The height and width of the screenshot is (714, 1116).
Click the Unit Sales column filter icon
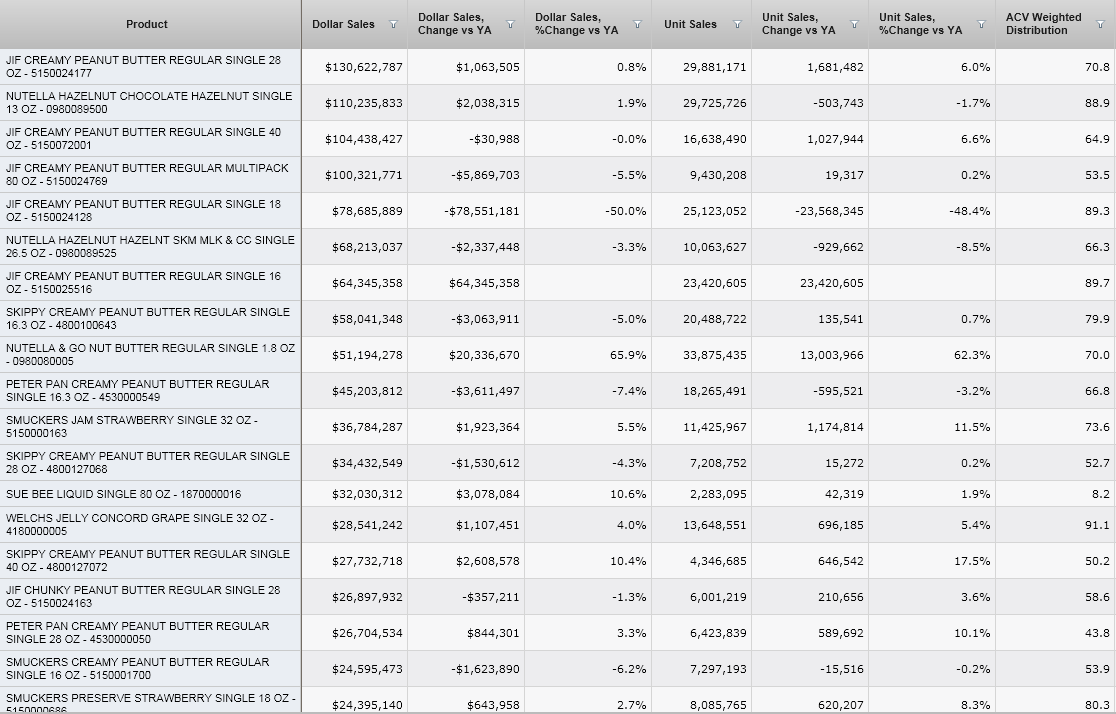pyautogui.click(x=738, y=24)
